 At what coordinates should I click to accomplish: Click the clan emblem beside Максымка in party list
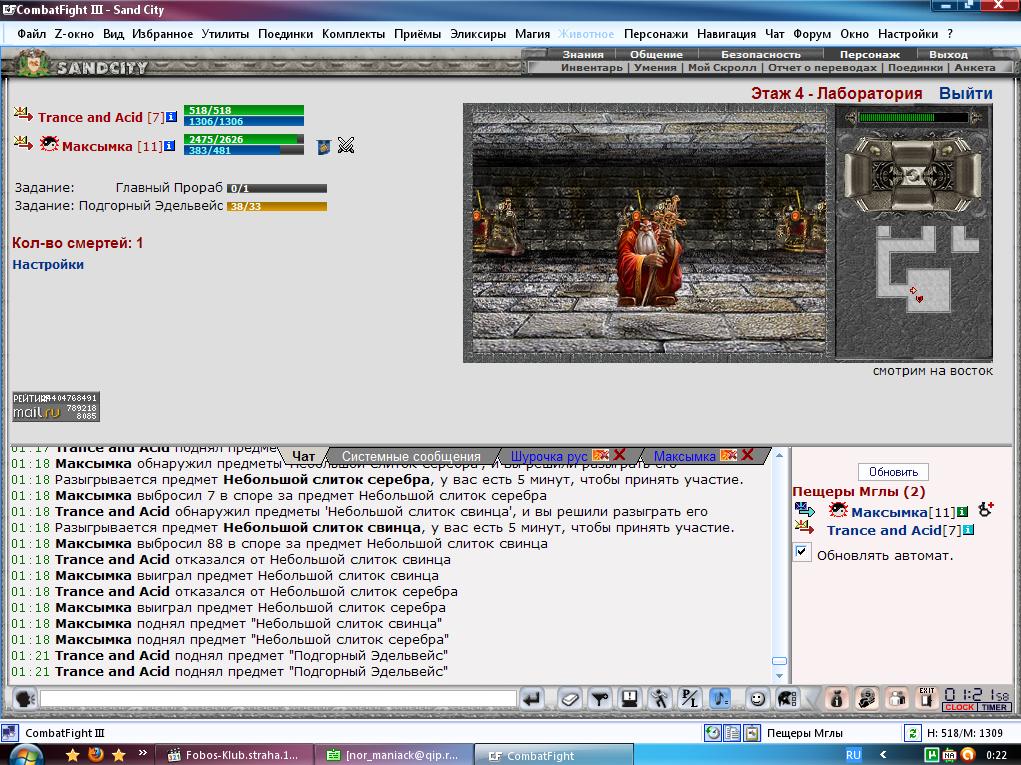point(49,143)
